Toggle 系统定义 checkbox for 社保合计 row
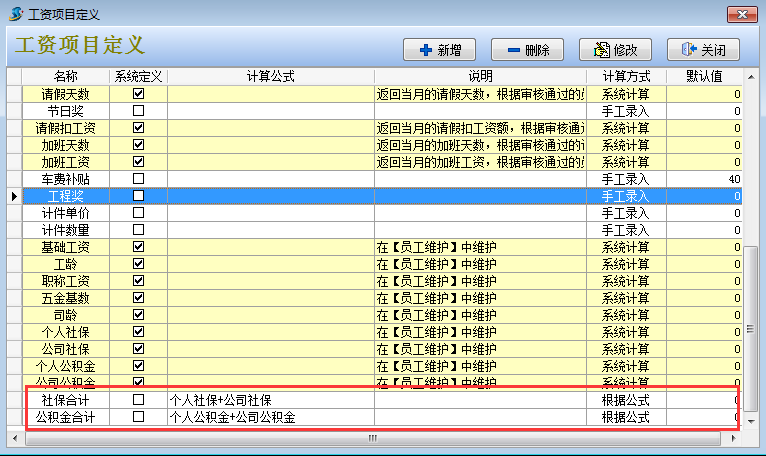Viewport: 766px width, 456px height. coord(139,400)
